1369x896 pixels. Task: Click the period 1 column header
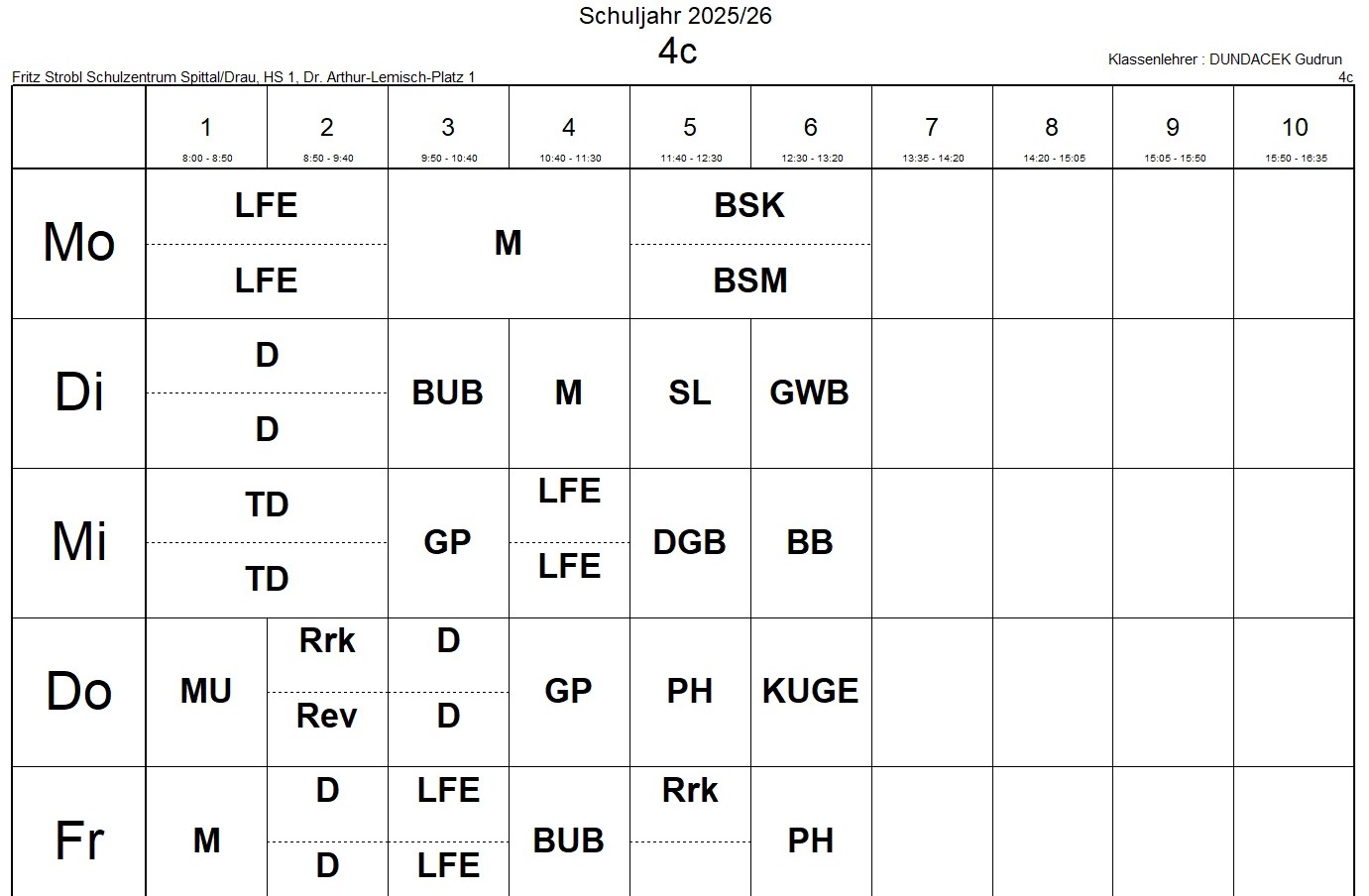pos(206,129)
